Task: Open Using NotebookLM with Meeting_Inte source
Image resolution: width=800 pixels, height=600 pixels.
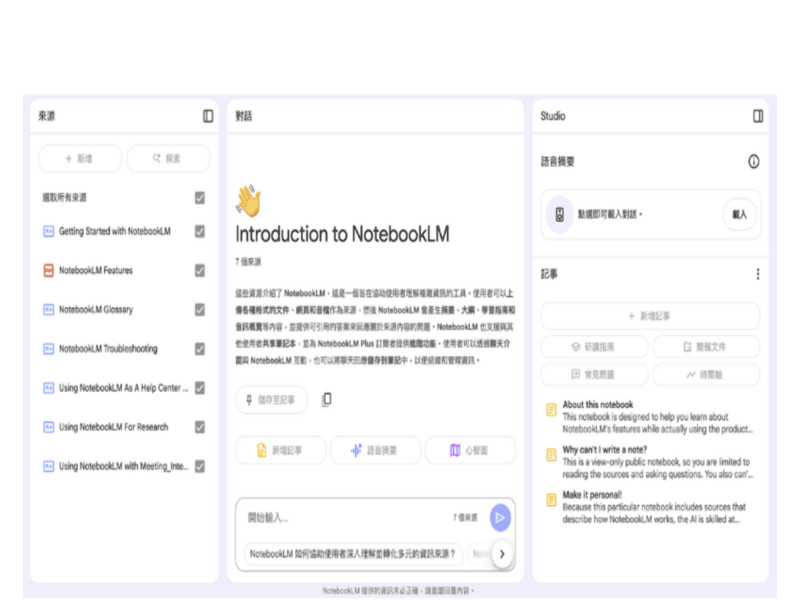Action: point(123,466)
